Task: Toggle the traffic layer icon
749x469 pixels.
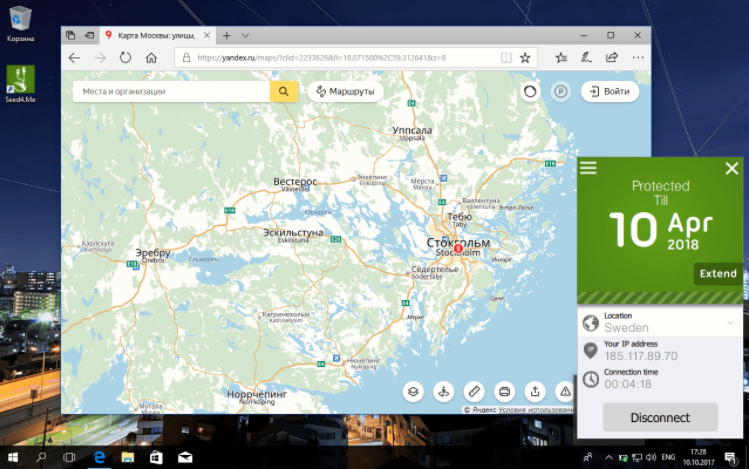Action: point(530,91)
